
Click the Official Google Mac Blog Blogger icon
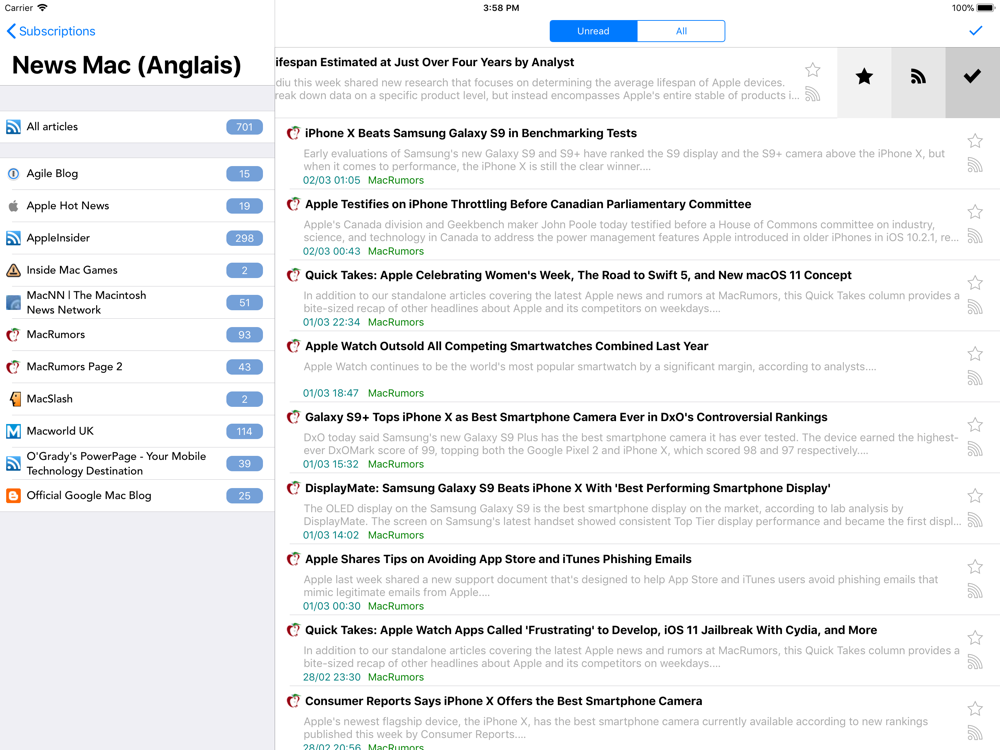13,496
